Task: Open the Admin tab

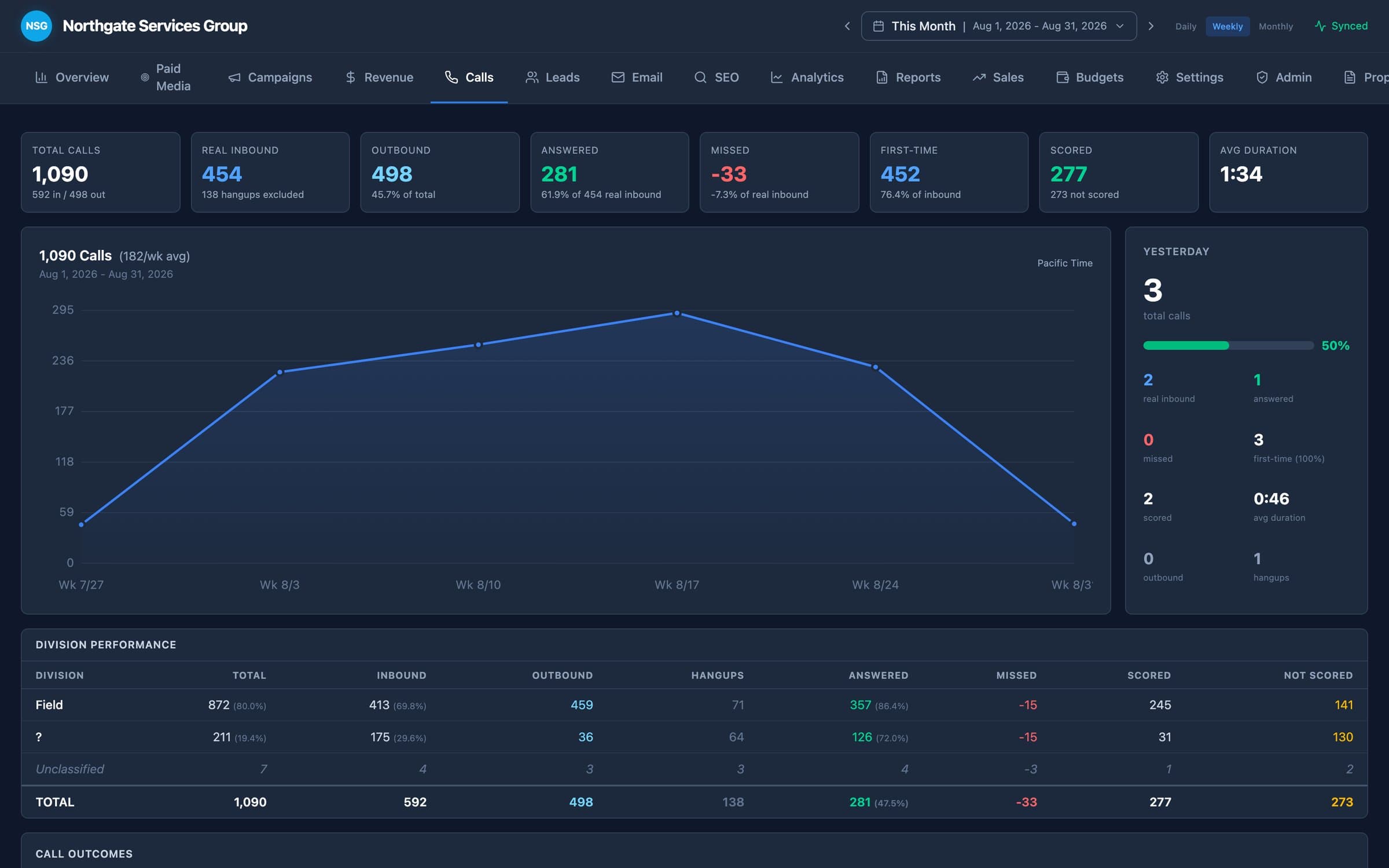Action: (1283, 77)
